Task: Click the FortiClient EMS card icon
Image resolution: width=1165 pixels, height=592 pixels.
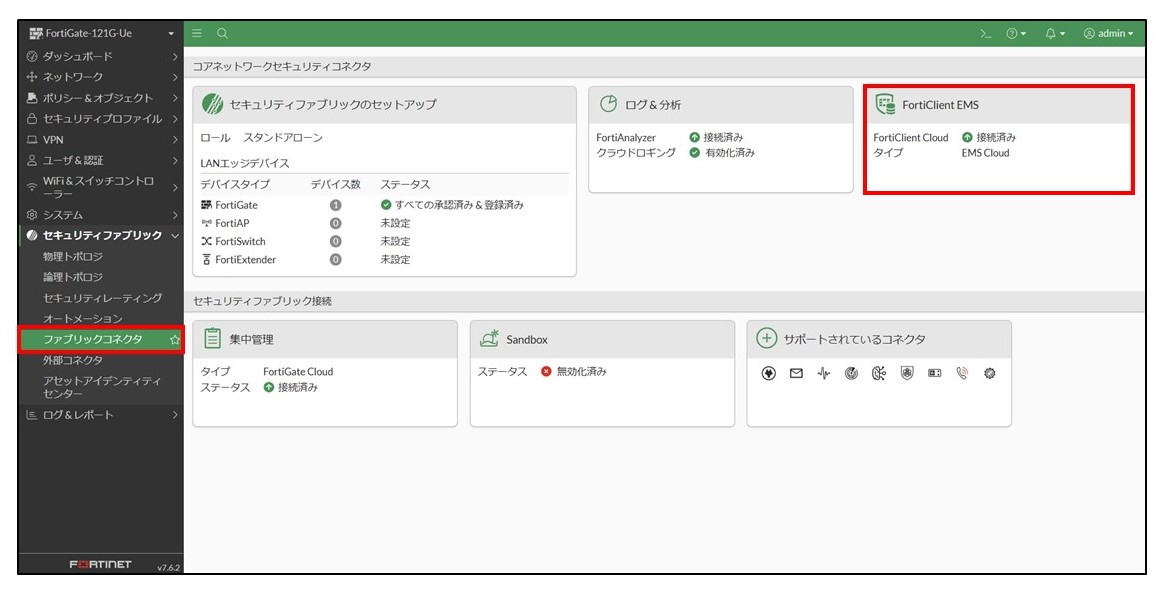Action: click(885, 104)
